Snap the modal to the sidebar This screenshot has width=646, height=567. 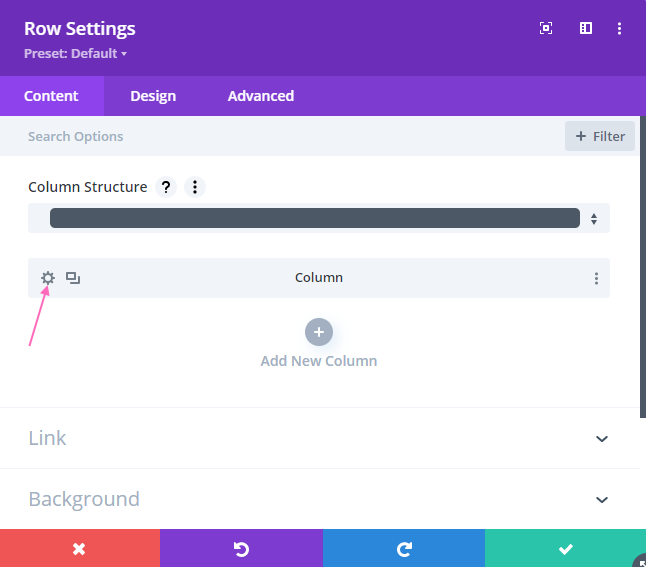pyautogui.click(x=585, y=28)
